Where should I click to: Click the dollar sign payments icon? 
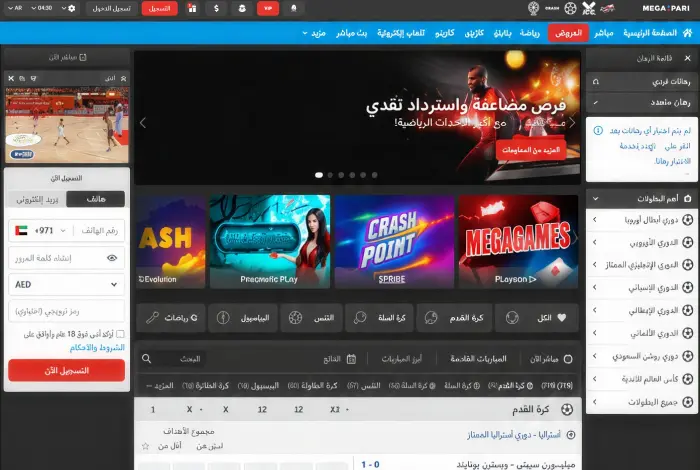217,8
